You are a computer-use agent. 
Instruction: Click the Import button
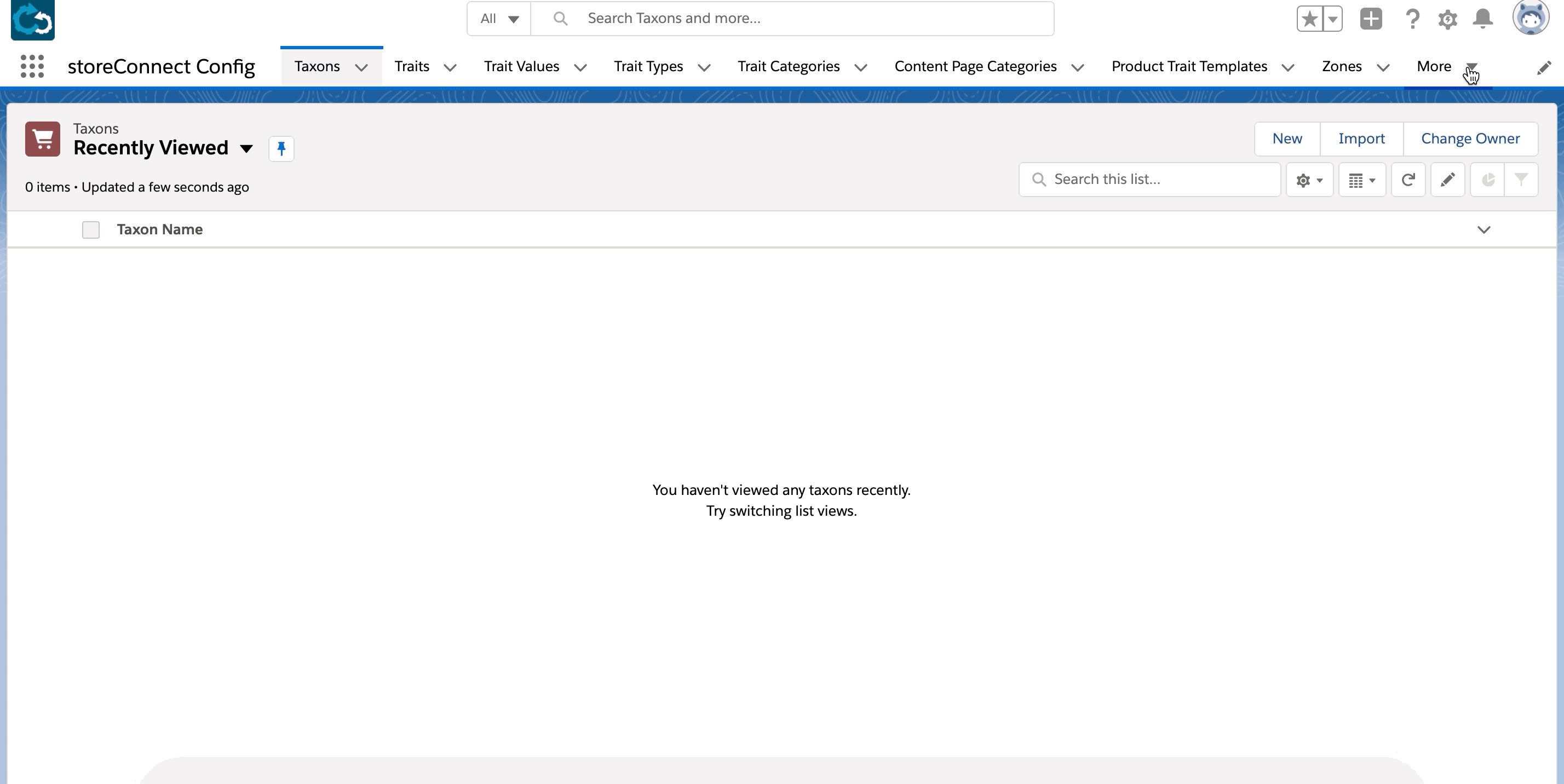(1361, 139)
